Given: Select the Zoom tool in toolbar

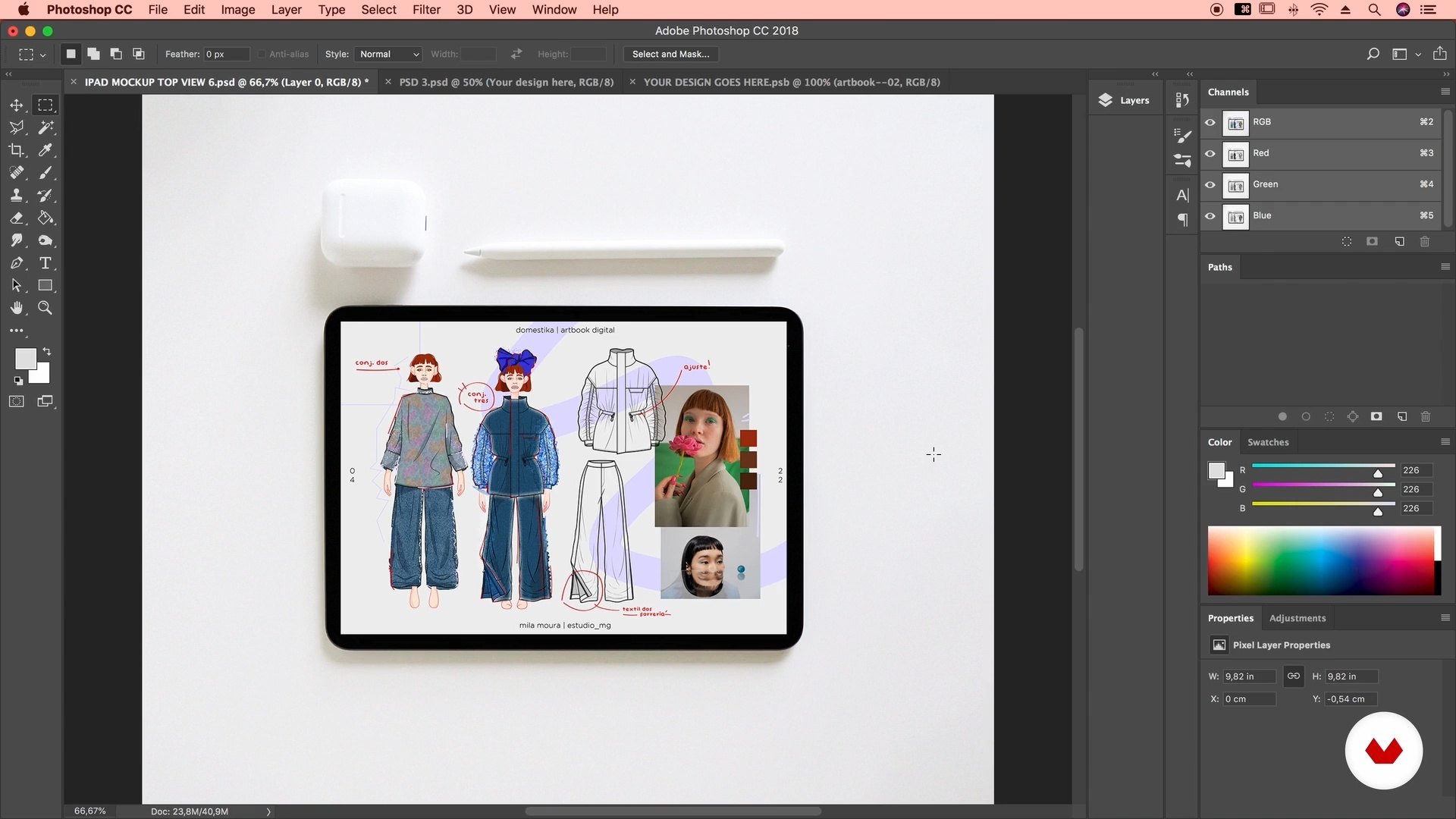Looking at the screenshot, I should [x=45, y=308].
